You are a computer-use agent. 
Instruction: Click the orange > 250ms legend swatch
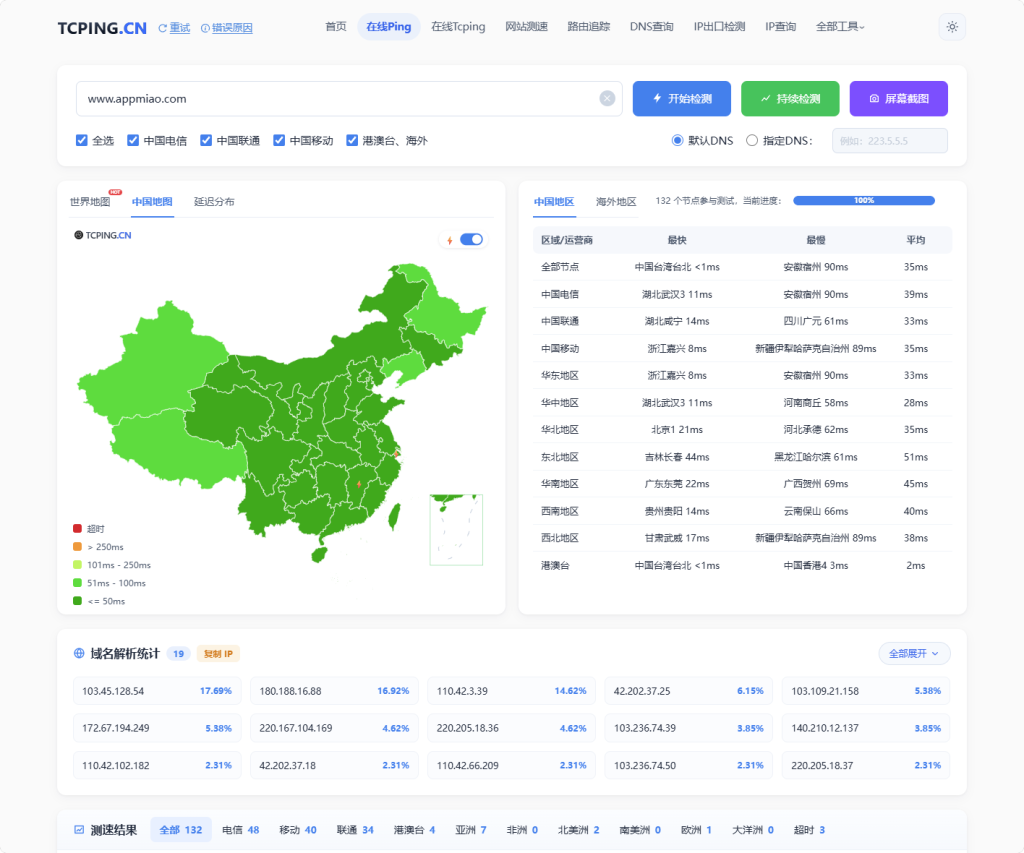click(x=78, y=547)
